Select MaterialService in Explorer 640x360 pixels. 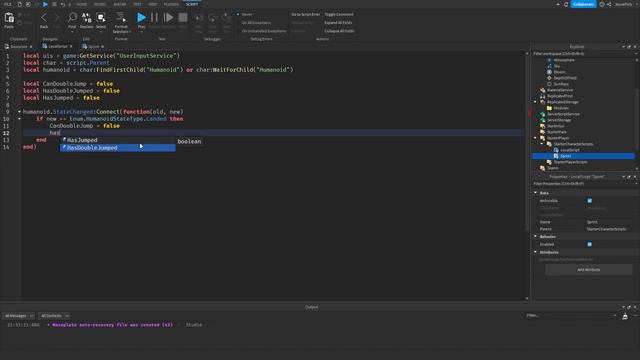pos(560,90)
